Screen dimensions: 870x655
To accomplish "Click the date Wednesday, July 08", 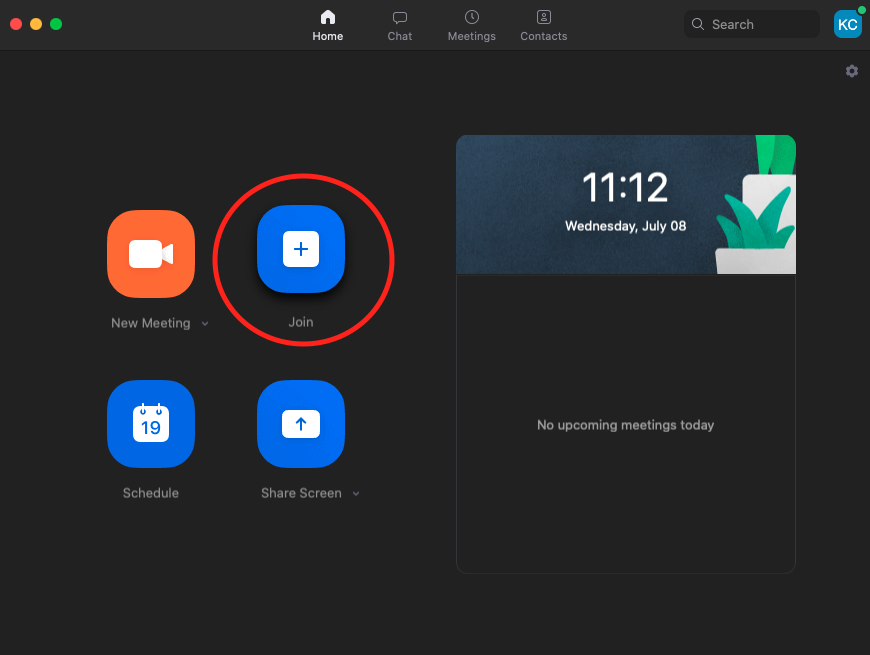I will point(625,226).
